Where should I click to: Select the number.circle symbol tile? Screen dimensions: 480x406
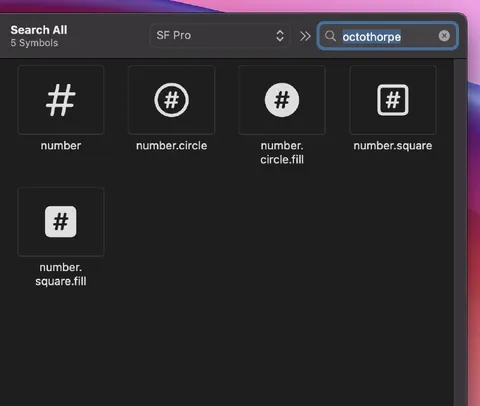coord(171,100)
